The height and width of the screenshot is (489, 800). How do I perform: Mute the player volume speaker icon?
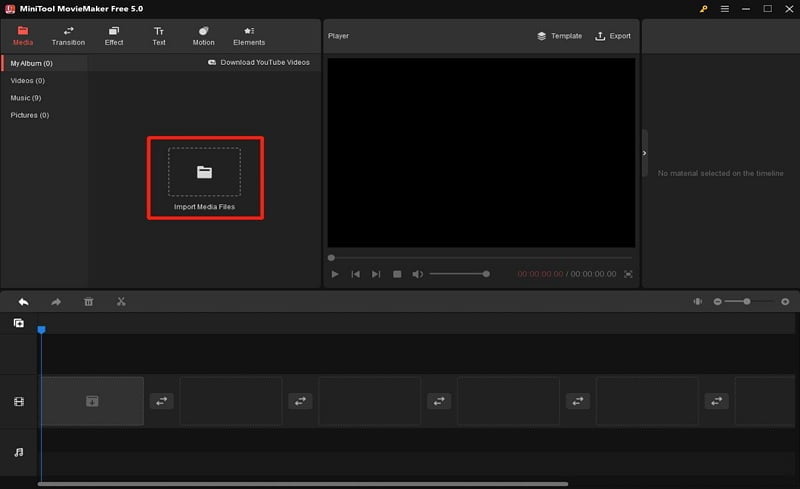(417, 274)
